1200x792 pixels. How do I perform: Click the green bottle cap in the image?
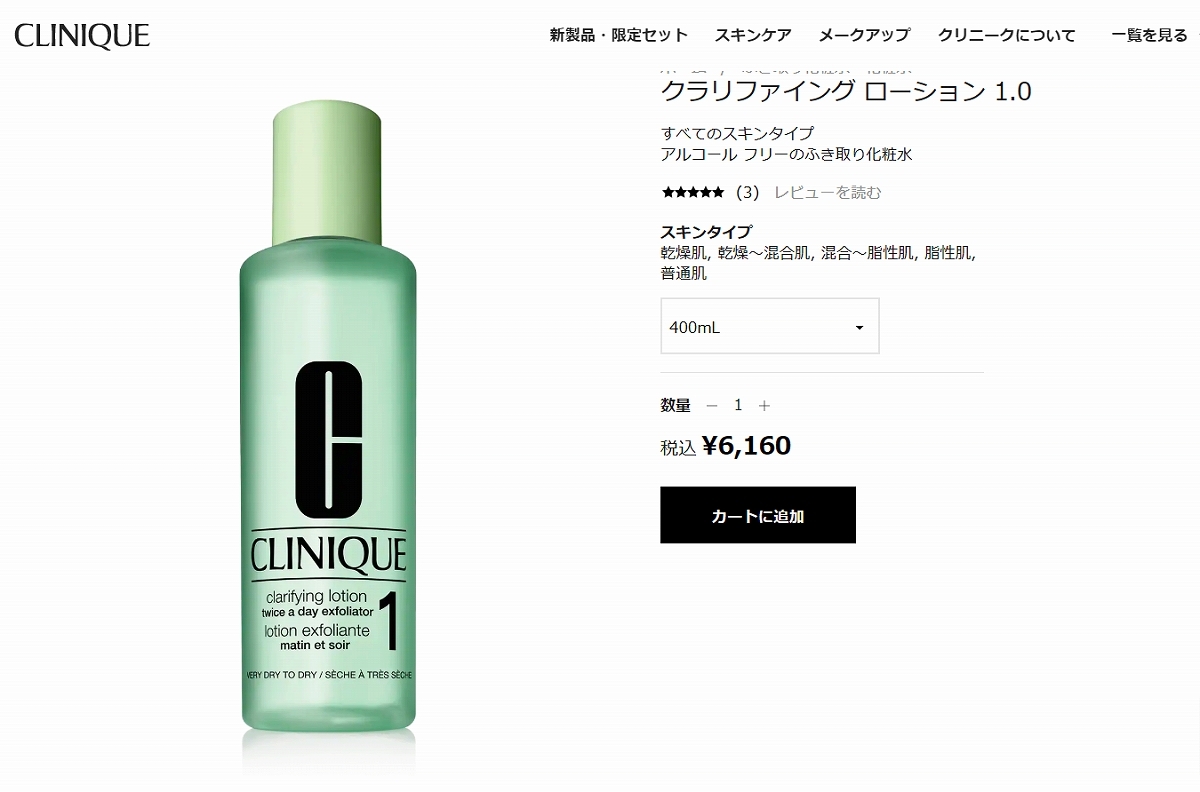point(328,172)
